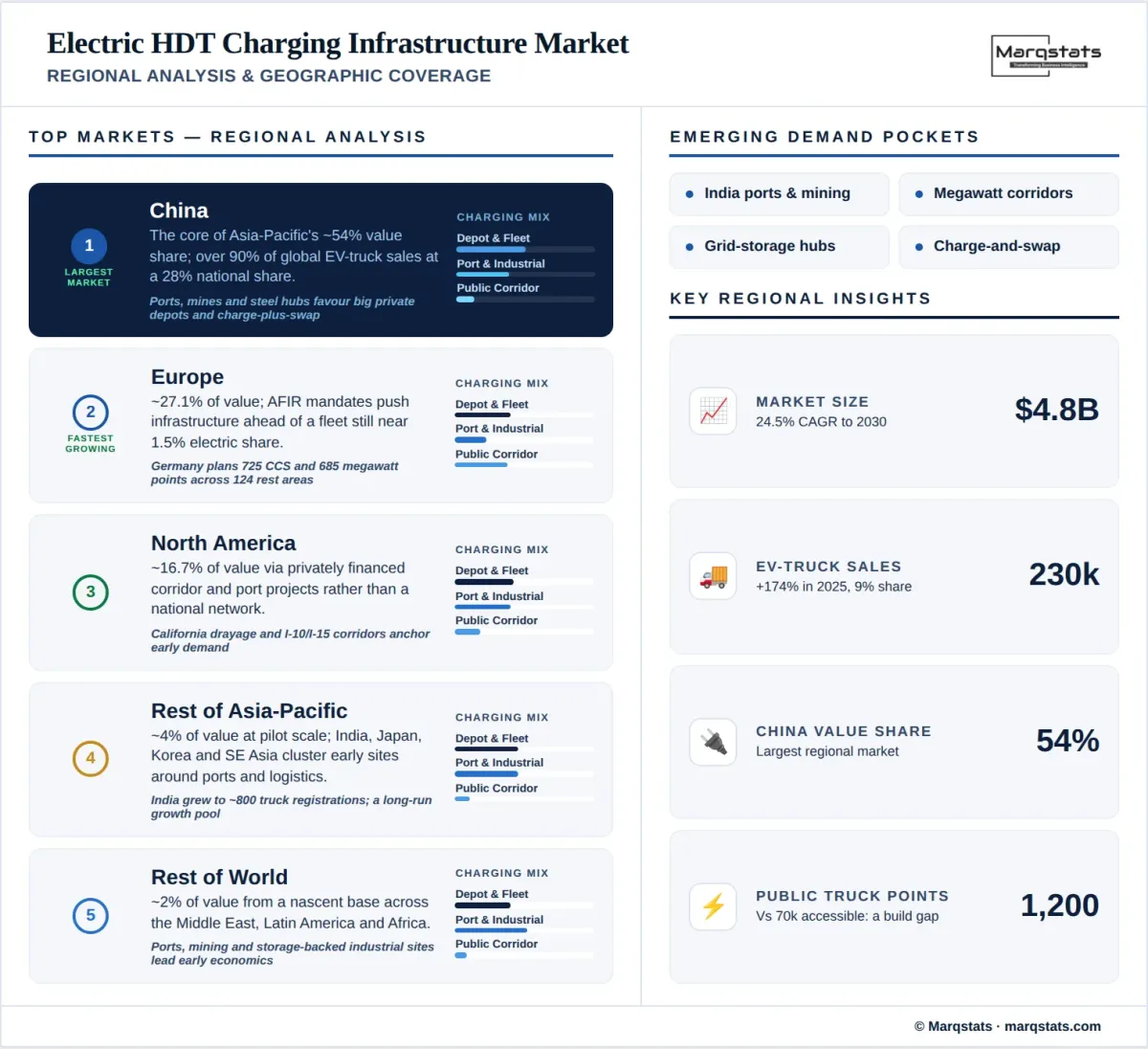
Task: Click the Rest of World card title
Action: point(219,878)
